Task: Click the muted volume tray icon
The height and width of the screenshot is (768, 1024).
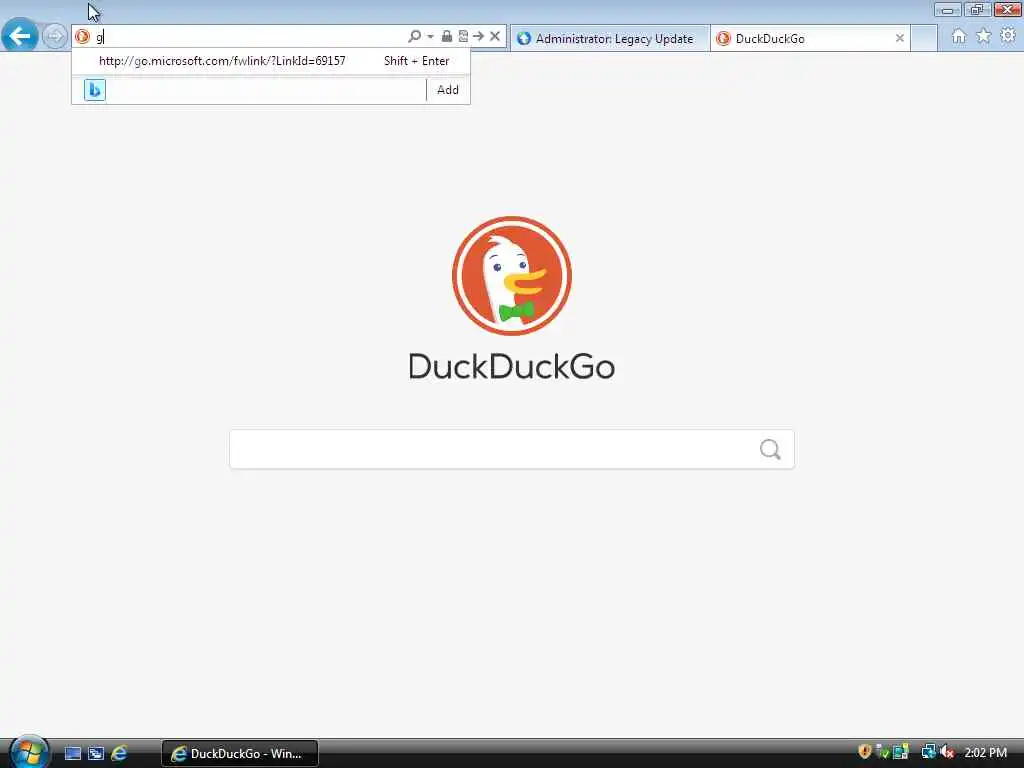Action: pyautogui.click(x=947, y=752)
